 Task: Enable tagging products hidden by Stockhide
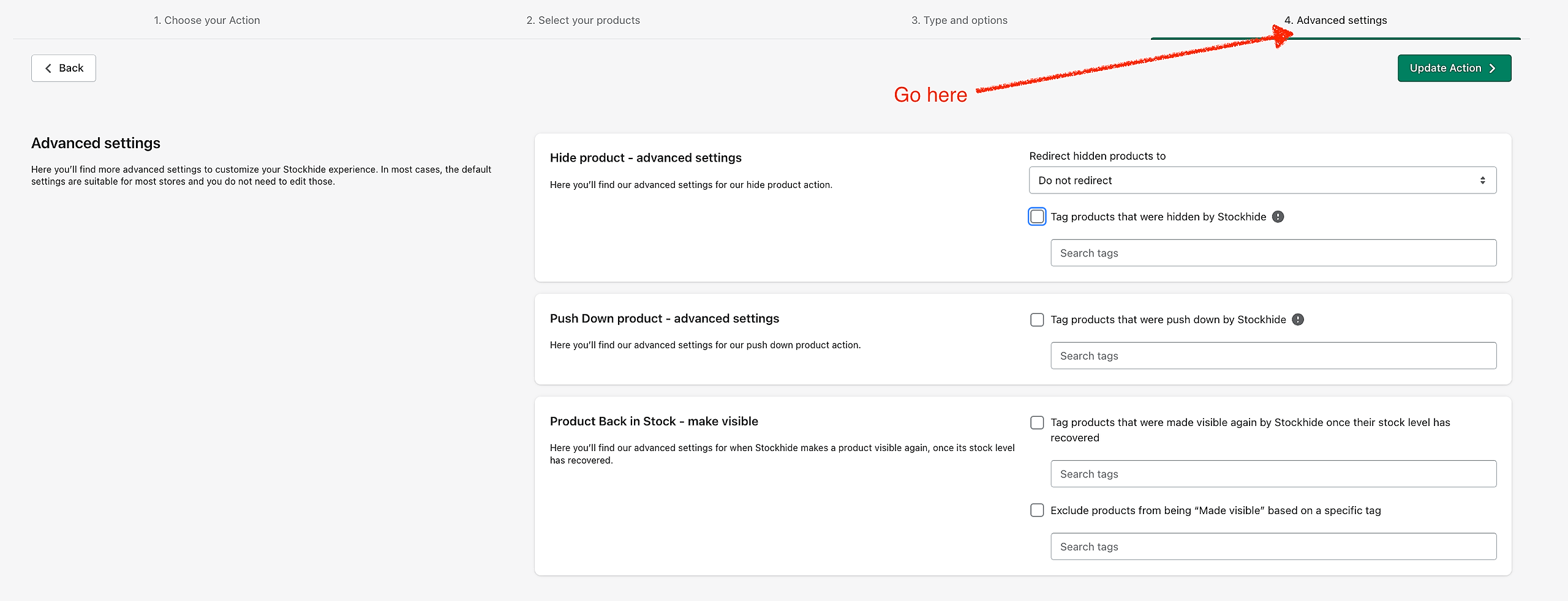tap(1037, 217)
